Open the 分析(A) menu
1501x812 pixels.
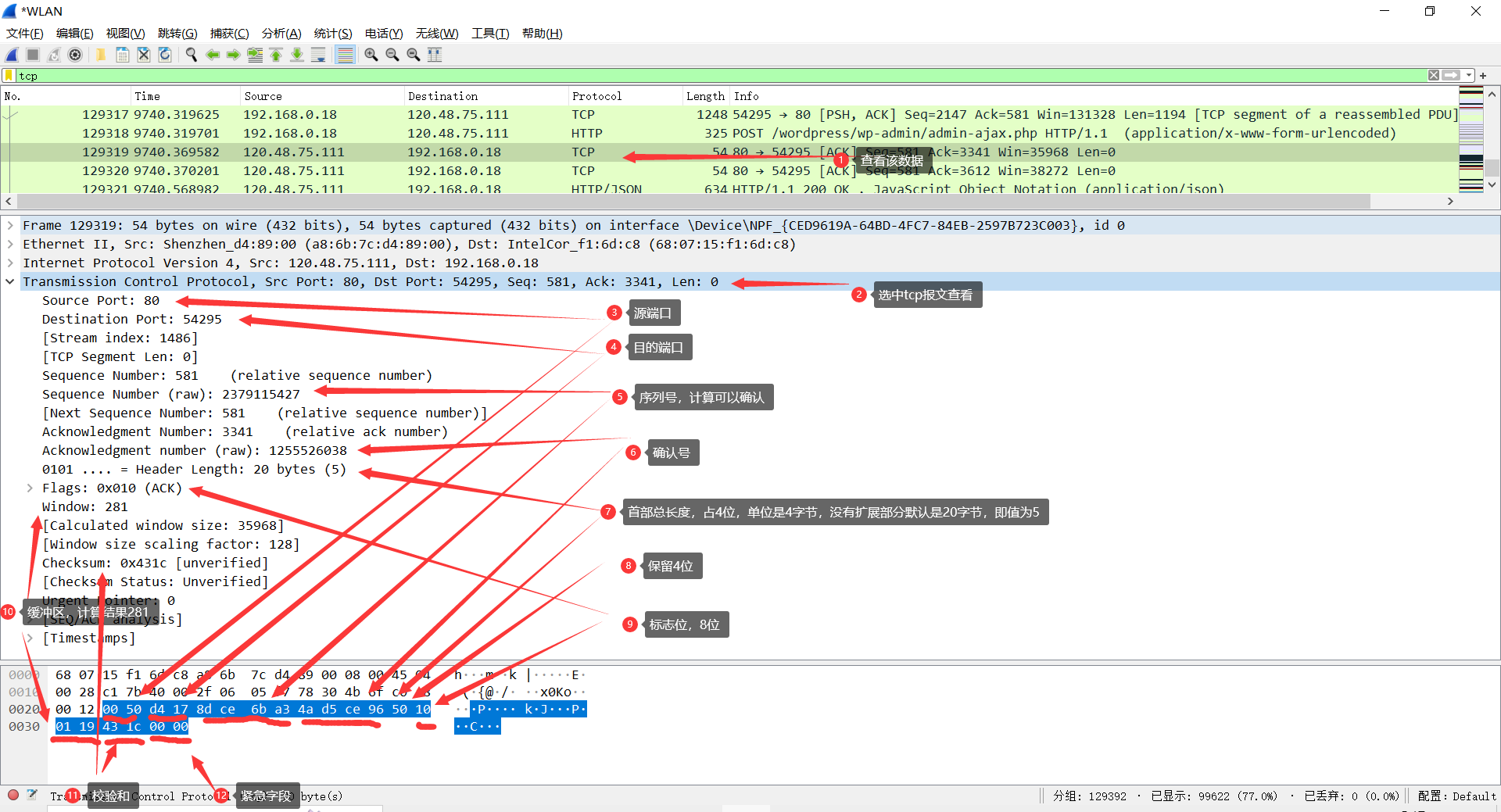tap(281, 33)
